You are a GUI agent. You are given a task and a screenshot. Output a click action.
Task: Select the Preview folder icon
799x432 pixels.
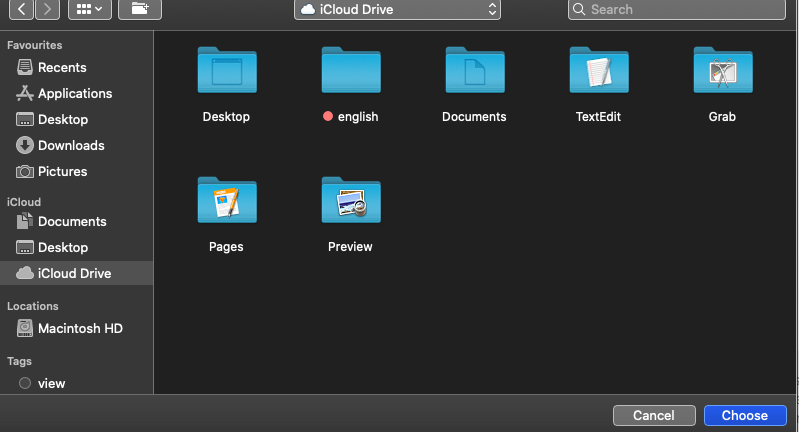[351, 200]
